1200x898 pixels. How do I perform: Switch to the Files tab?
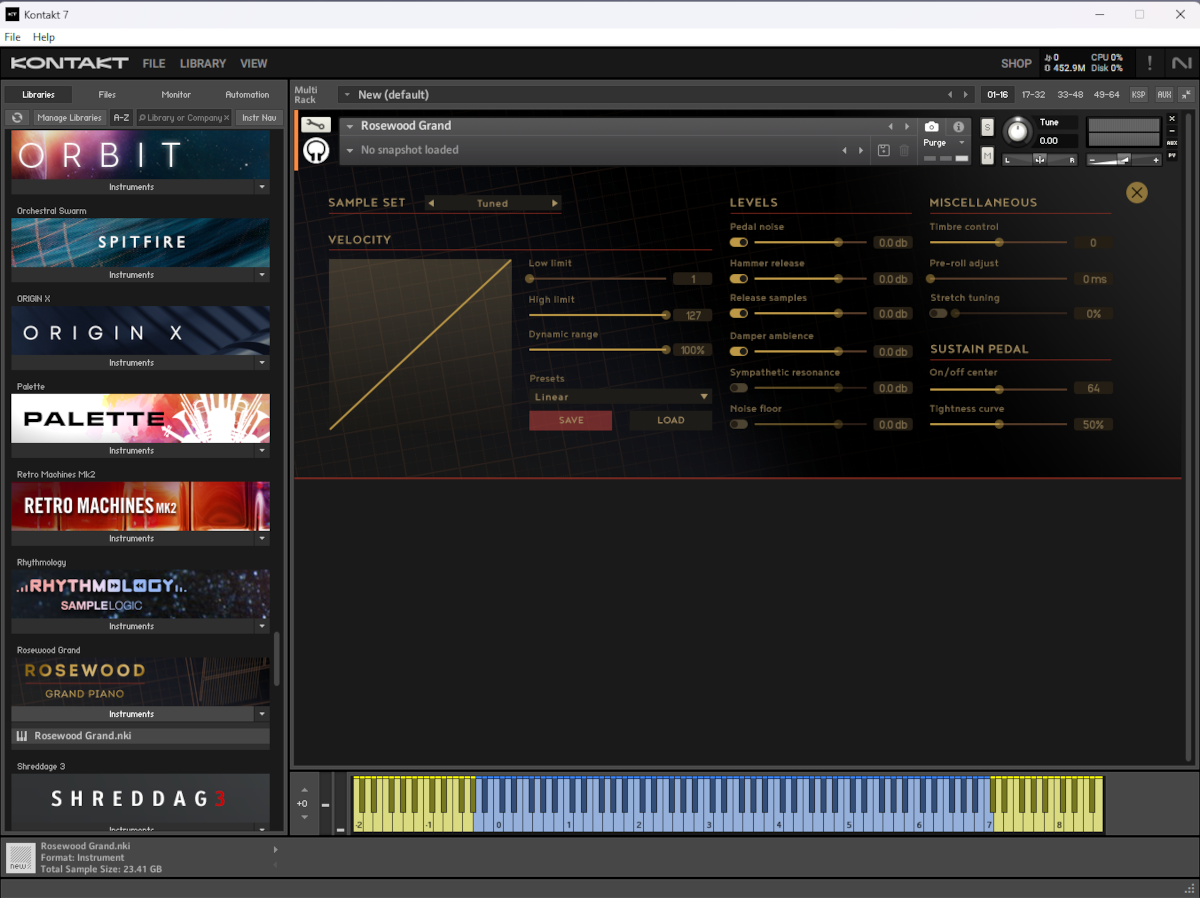coord(107,95)
